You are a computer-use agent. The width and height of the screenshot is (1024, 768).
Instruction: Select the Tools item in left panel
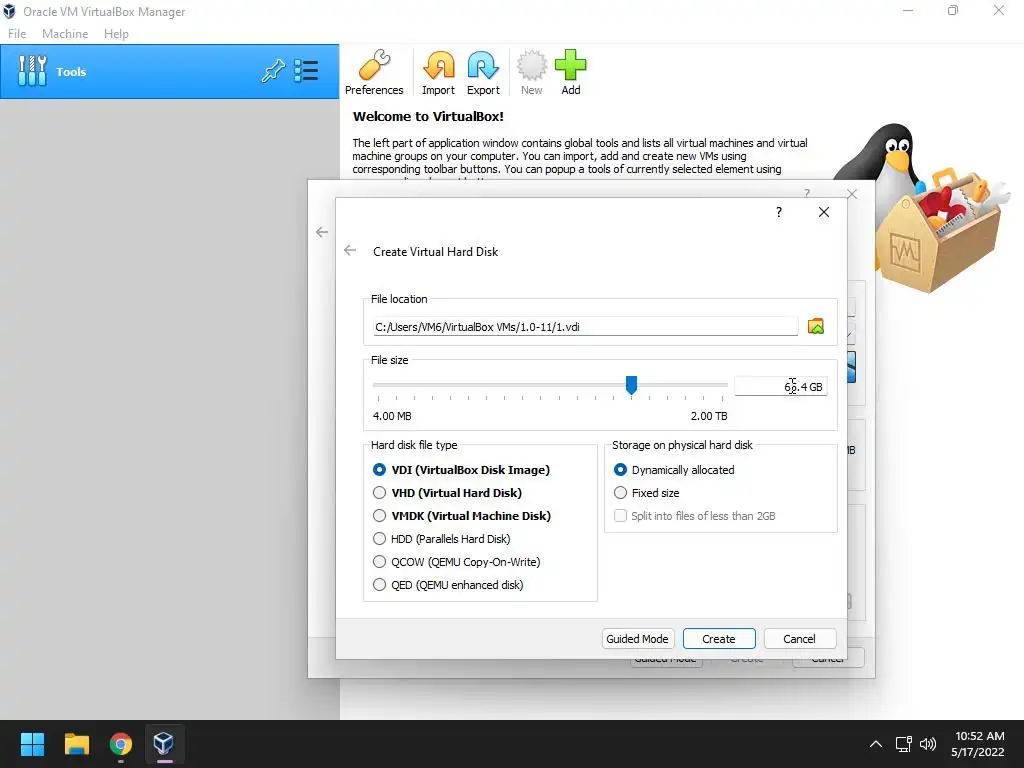click(170, 72)
